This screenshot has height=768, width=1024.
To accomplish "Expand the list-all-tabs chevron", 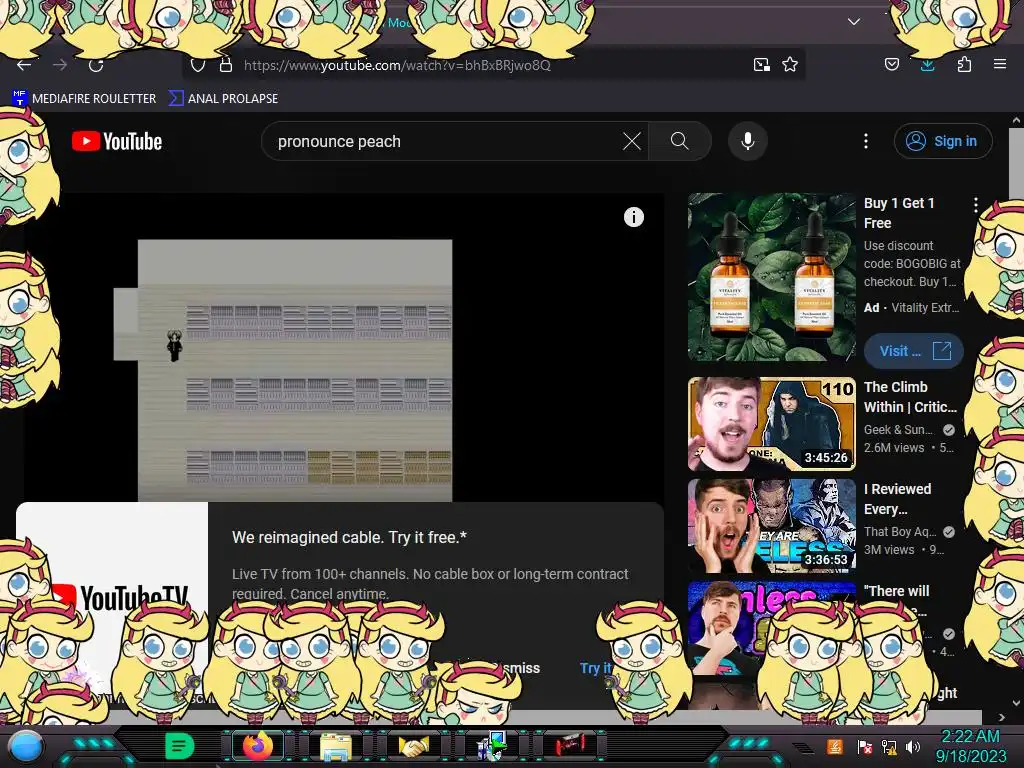I will pyautogui.click(x=854, y=22).
